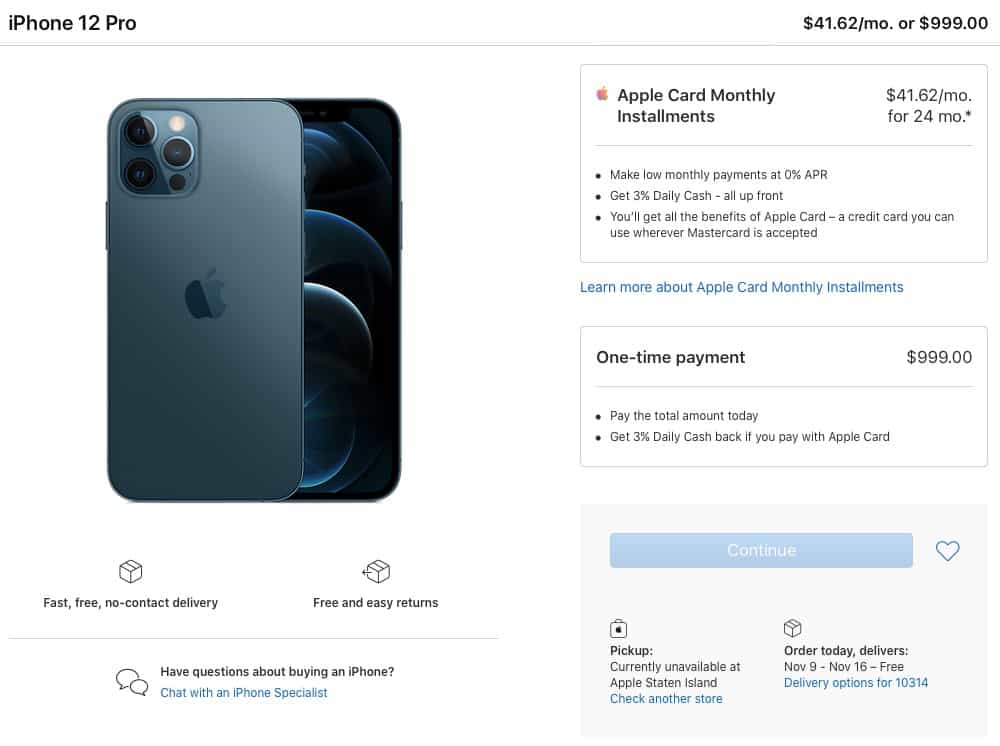Check another store for pickup

click(666, 698)
